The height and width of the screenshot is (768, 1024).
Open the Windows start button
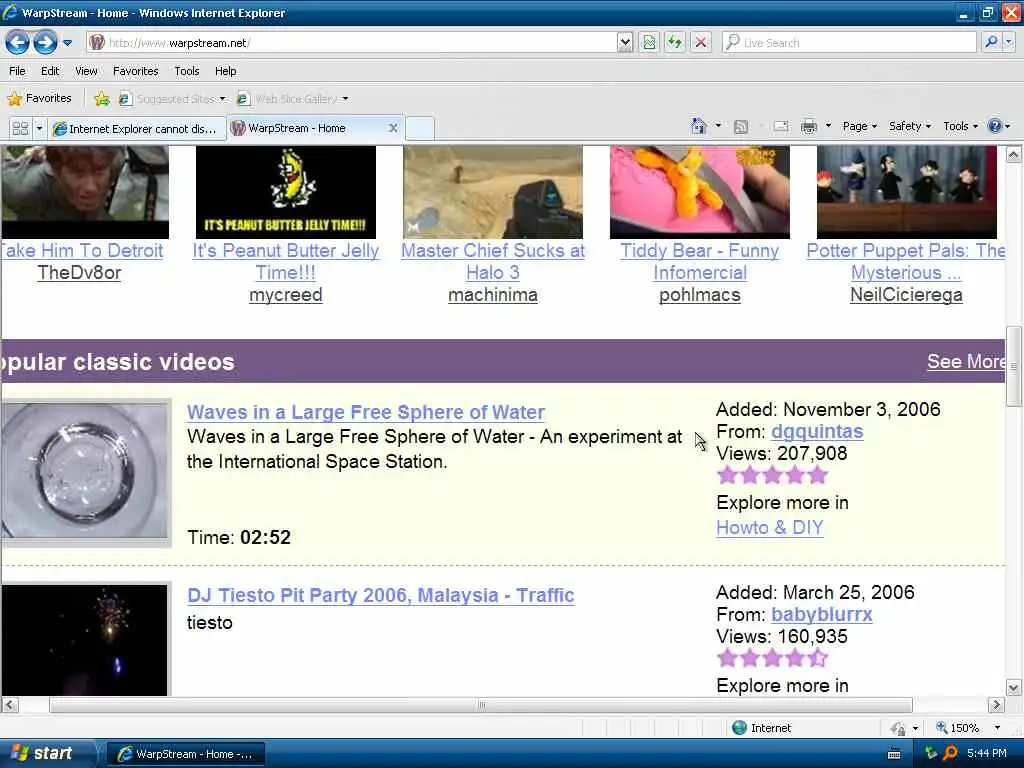[x=46, y=754]
